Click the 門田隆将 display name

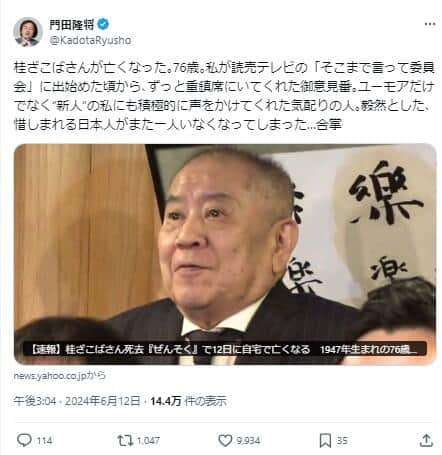pos(72,24)
